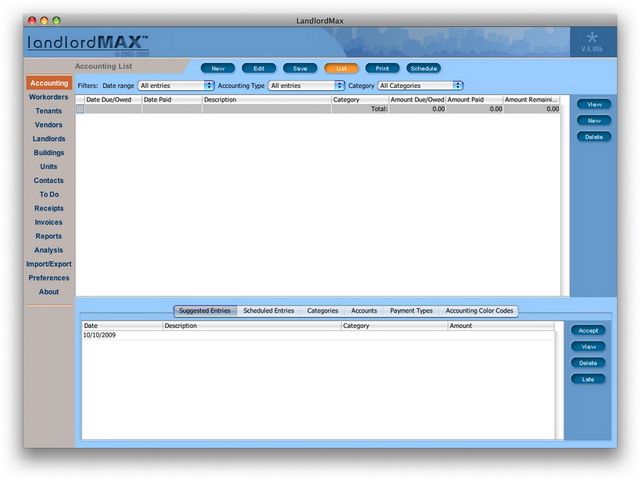The image size is (640, 480).
Task: Click Delete in the suggested entries panel
Action: 588,363
